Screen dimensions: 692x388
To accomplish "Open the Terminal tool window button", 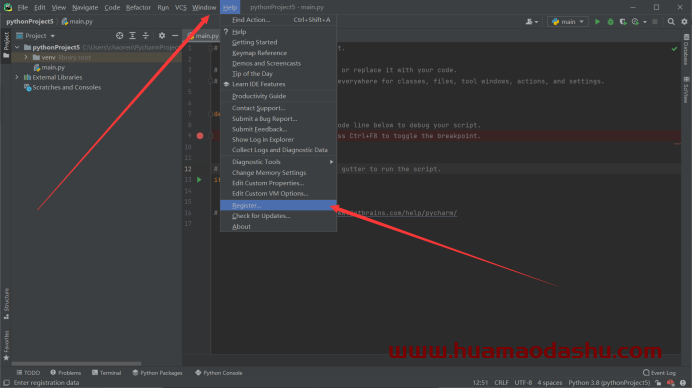I will pos(106,373).
